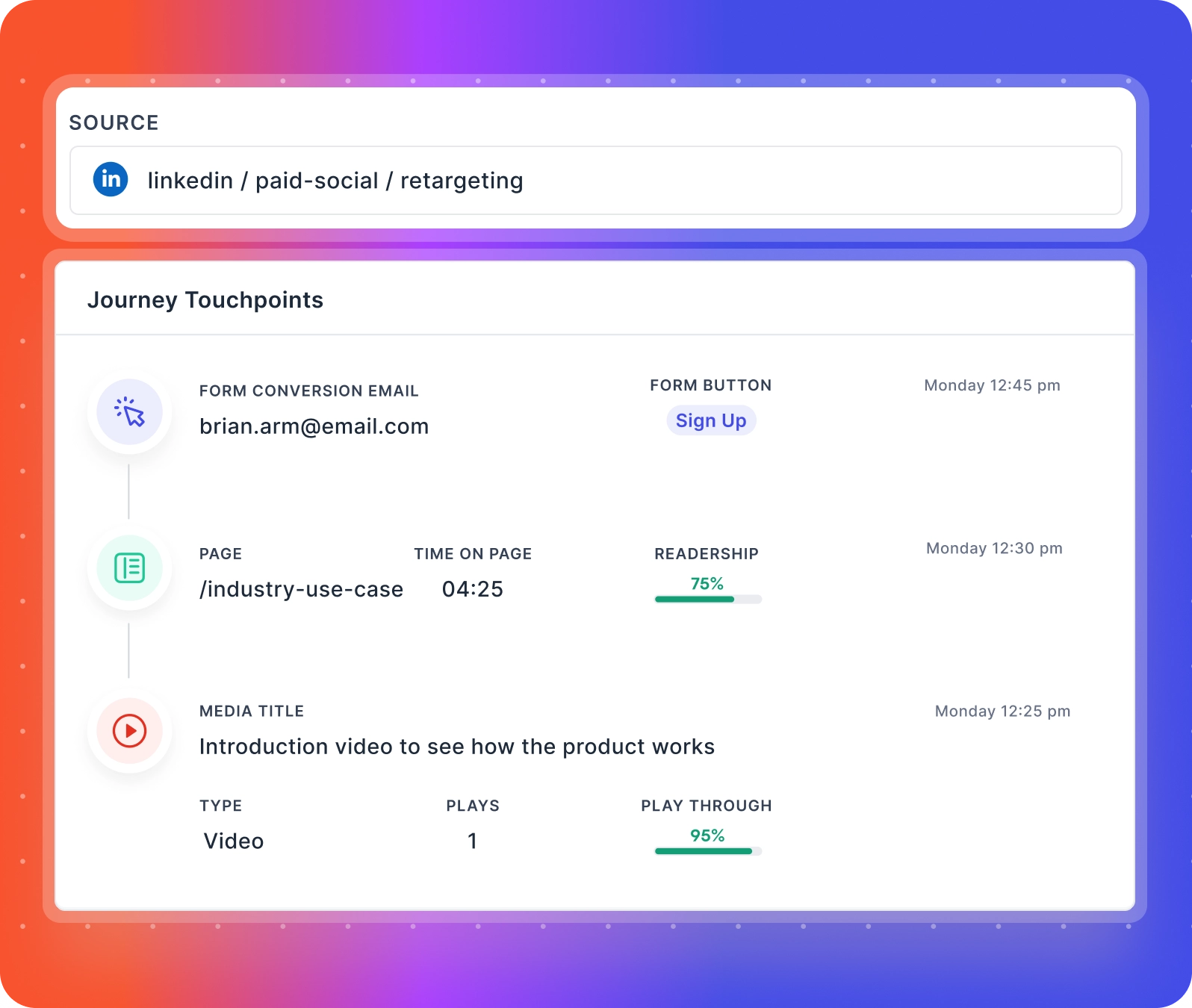This screenshot has width=1192, height=1008.
Task: Select the introduction video media title text
Action: [457, 747]
